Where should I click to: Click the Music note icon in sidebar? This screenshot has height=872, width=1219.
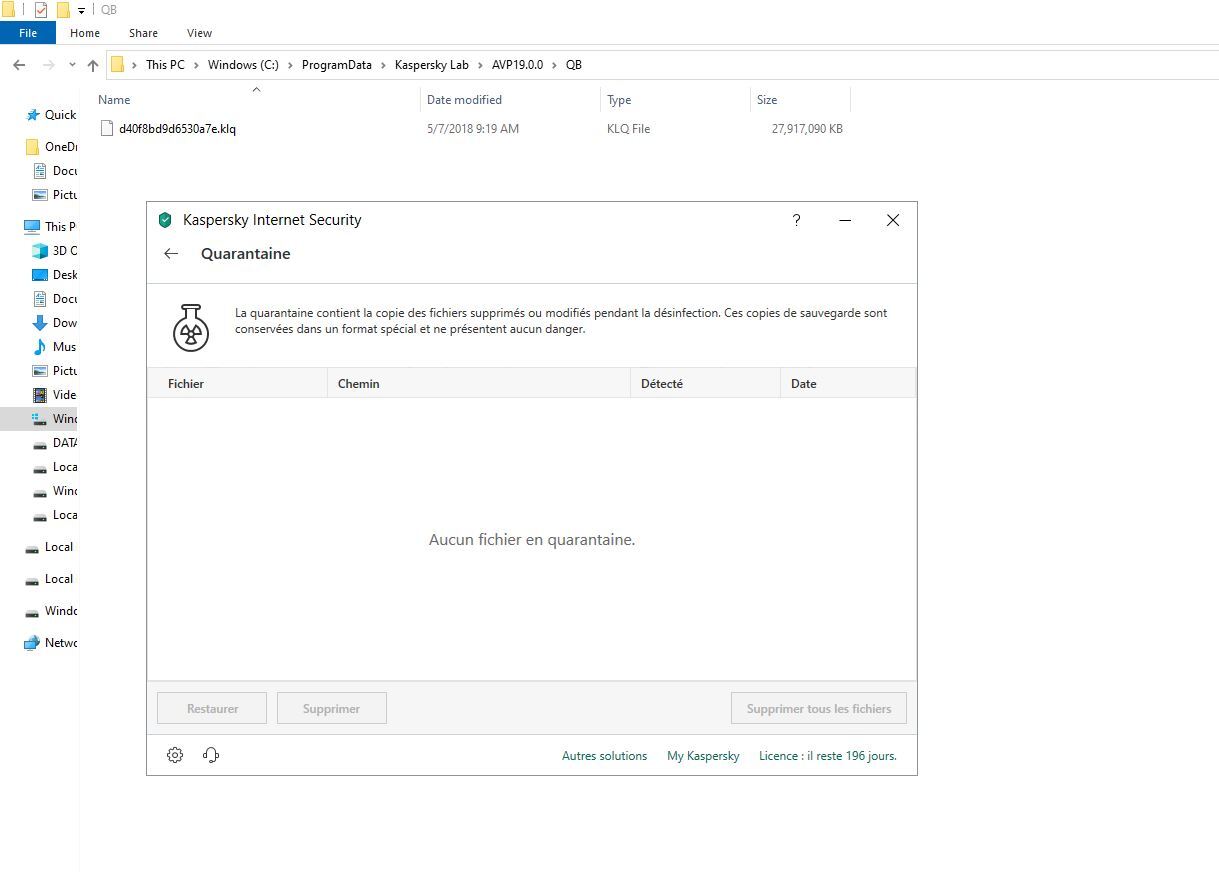click(40, 347)
